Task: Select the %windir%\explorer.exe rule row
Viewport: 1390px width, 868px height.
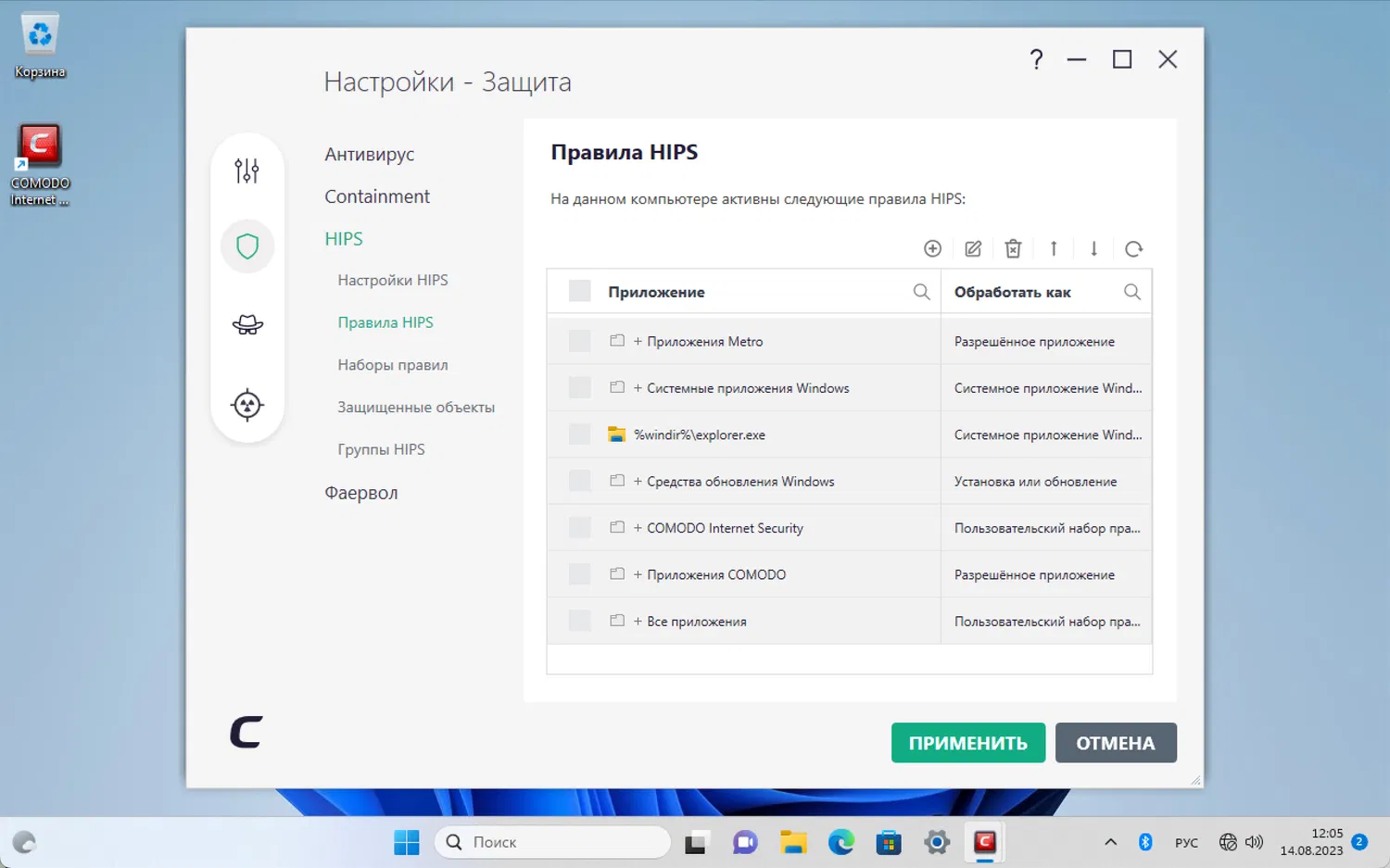Action: pyautogui.click(x=850, y=434)
